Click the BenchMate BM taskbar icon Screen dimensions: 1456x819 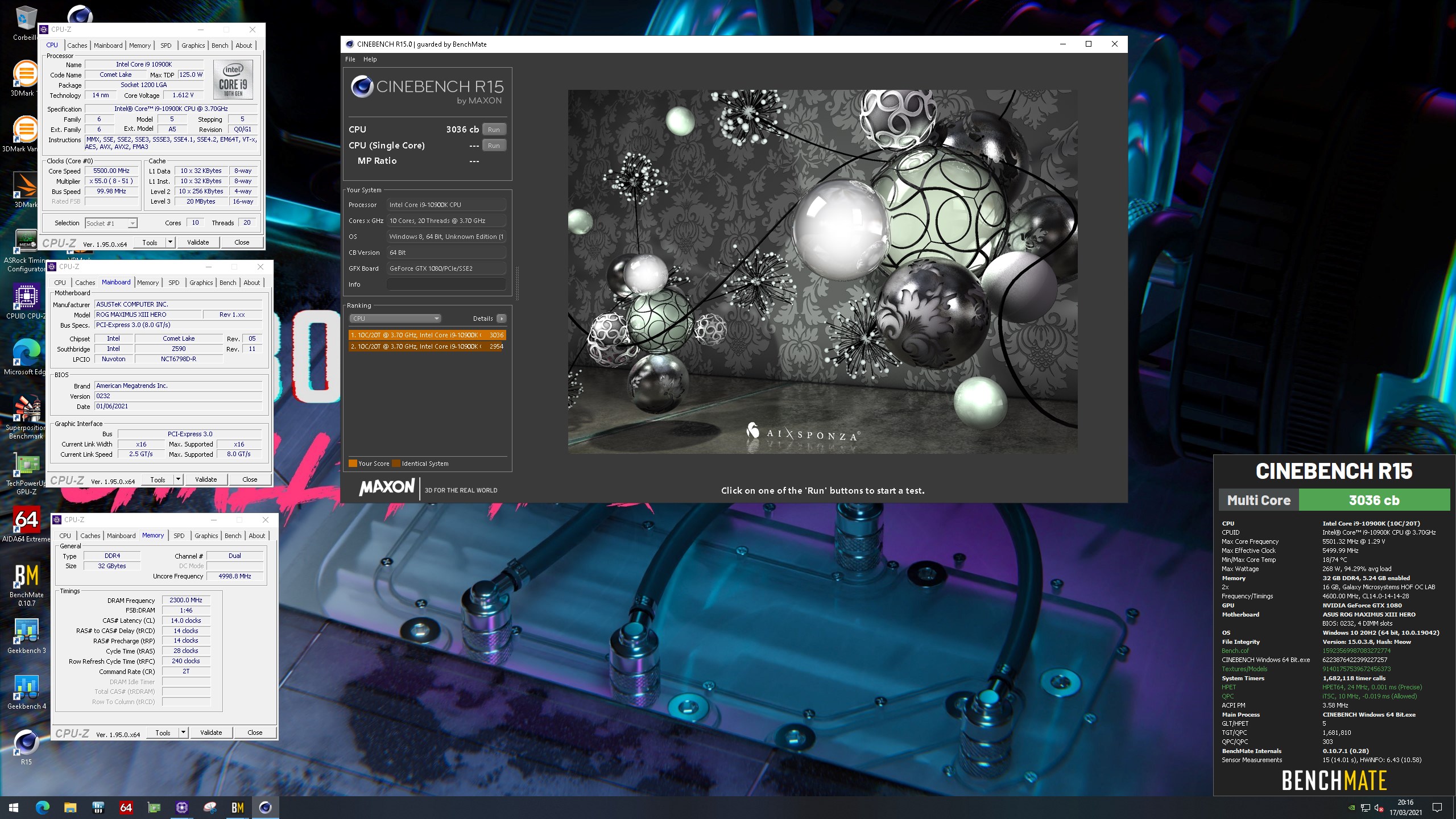click(x=237, y=808)
